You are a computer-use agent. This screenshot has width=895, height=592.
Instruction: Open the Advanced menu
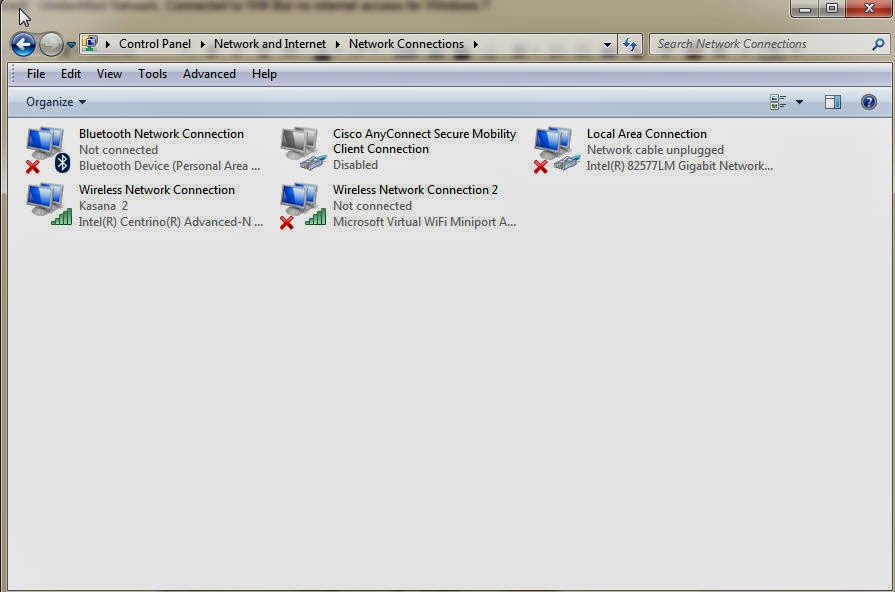point(209,74)
